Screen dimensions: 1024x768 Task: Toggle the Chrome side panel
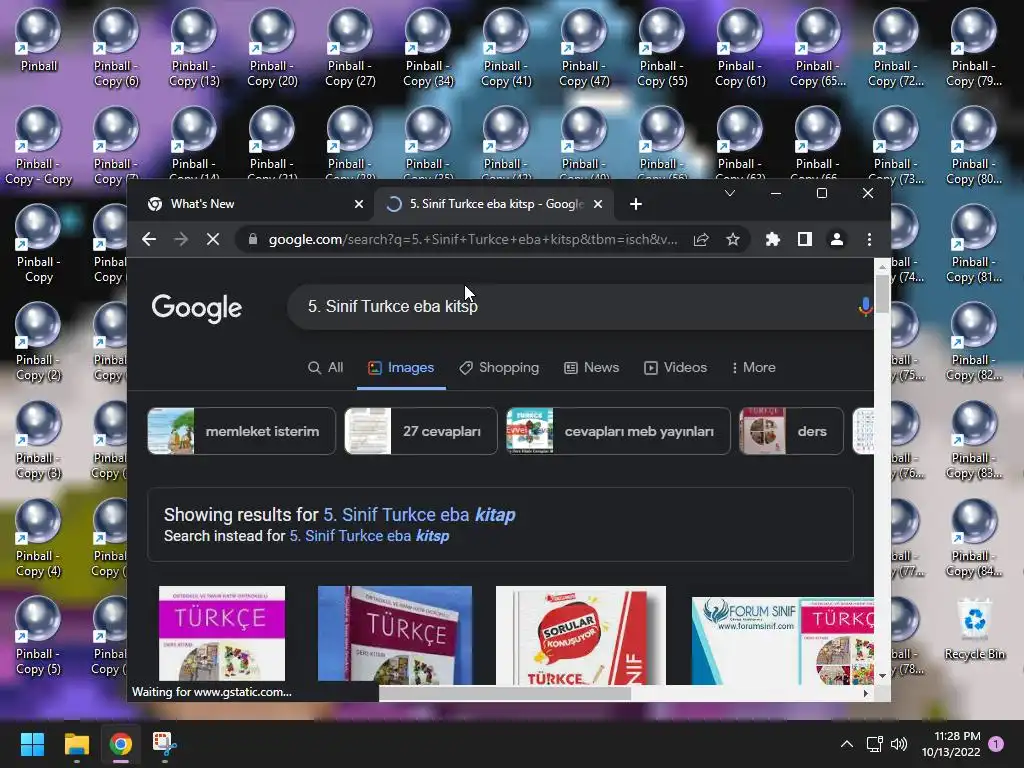tap(805, 239)
